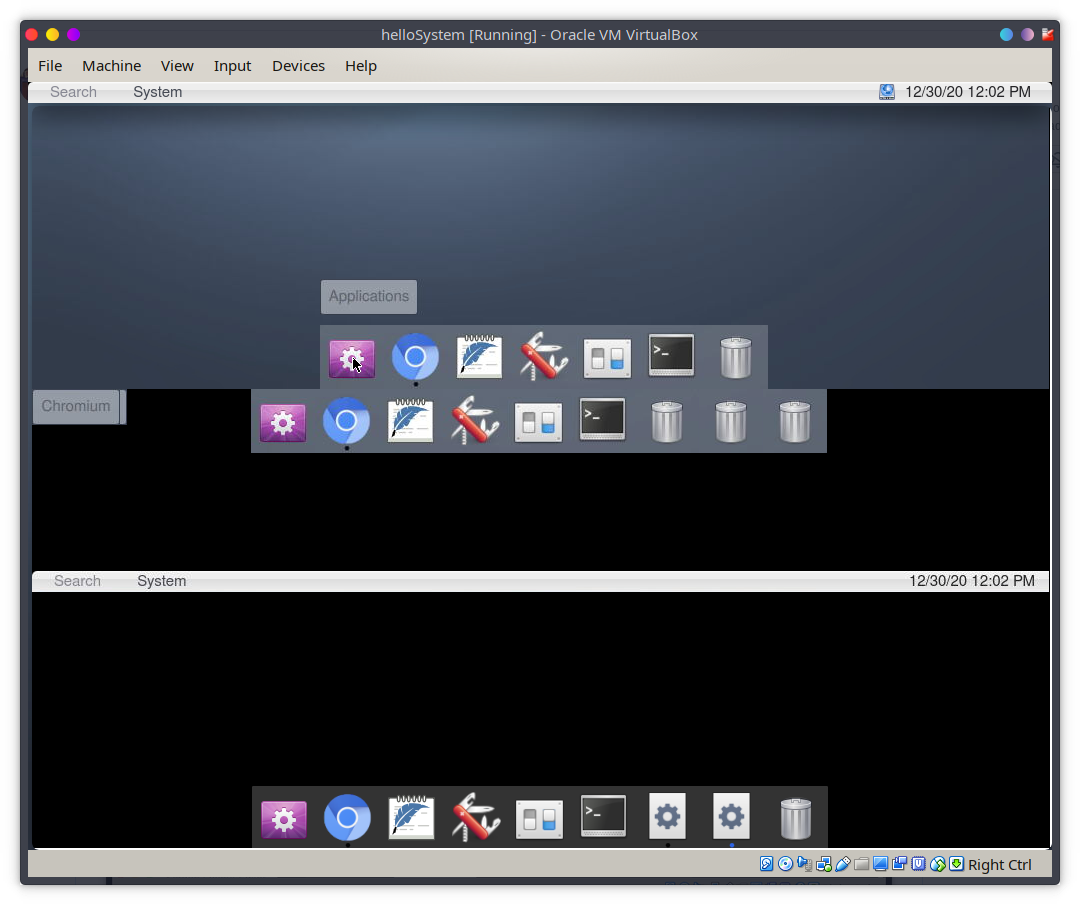Click the last of the three trash cans
This screenshot has height=905, width=1080.
click(x=795, y=422)
